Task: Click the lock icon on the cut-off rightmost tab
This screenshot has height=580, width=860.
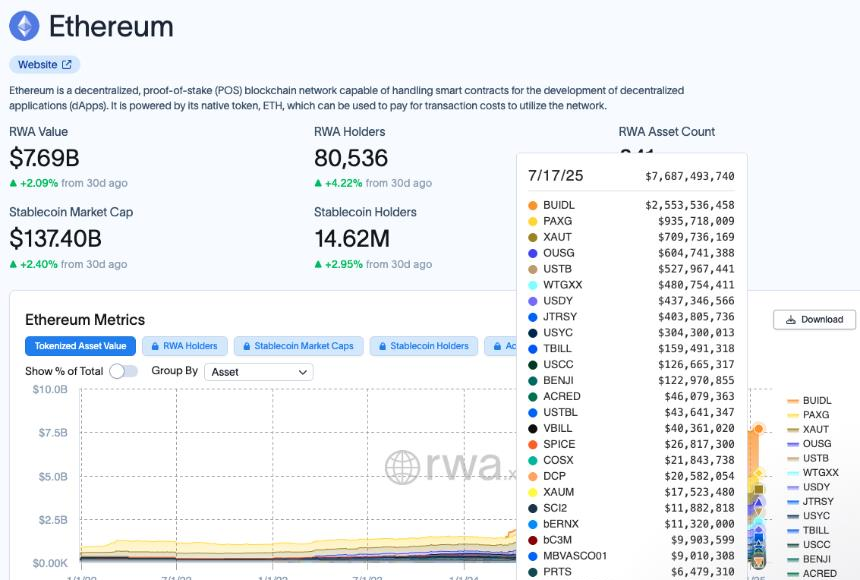Action: [495, 346]
